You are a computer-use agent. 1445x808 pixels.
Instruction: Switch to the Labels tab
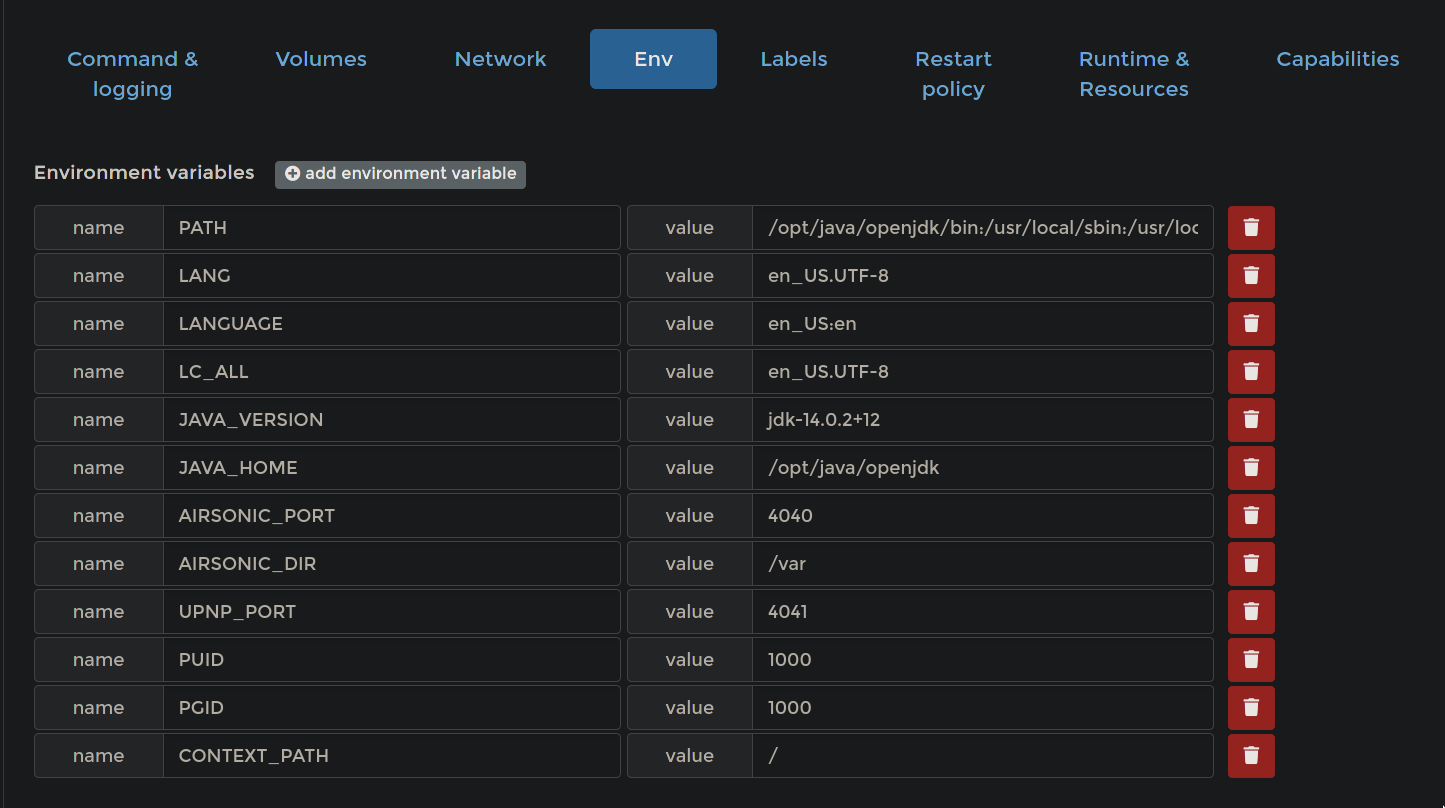point(793,59)
